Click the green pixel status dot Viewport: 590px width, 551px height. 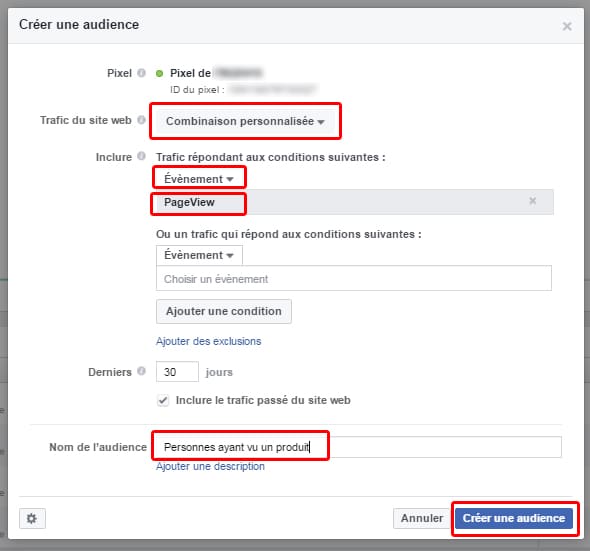pyautogui.click(x=160, y=73)
